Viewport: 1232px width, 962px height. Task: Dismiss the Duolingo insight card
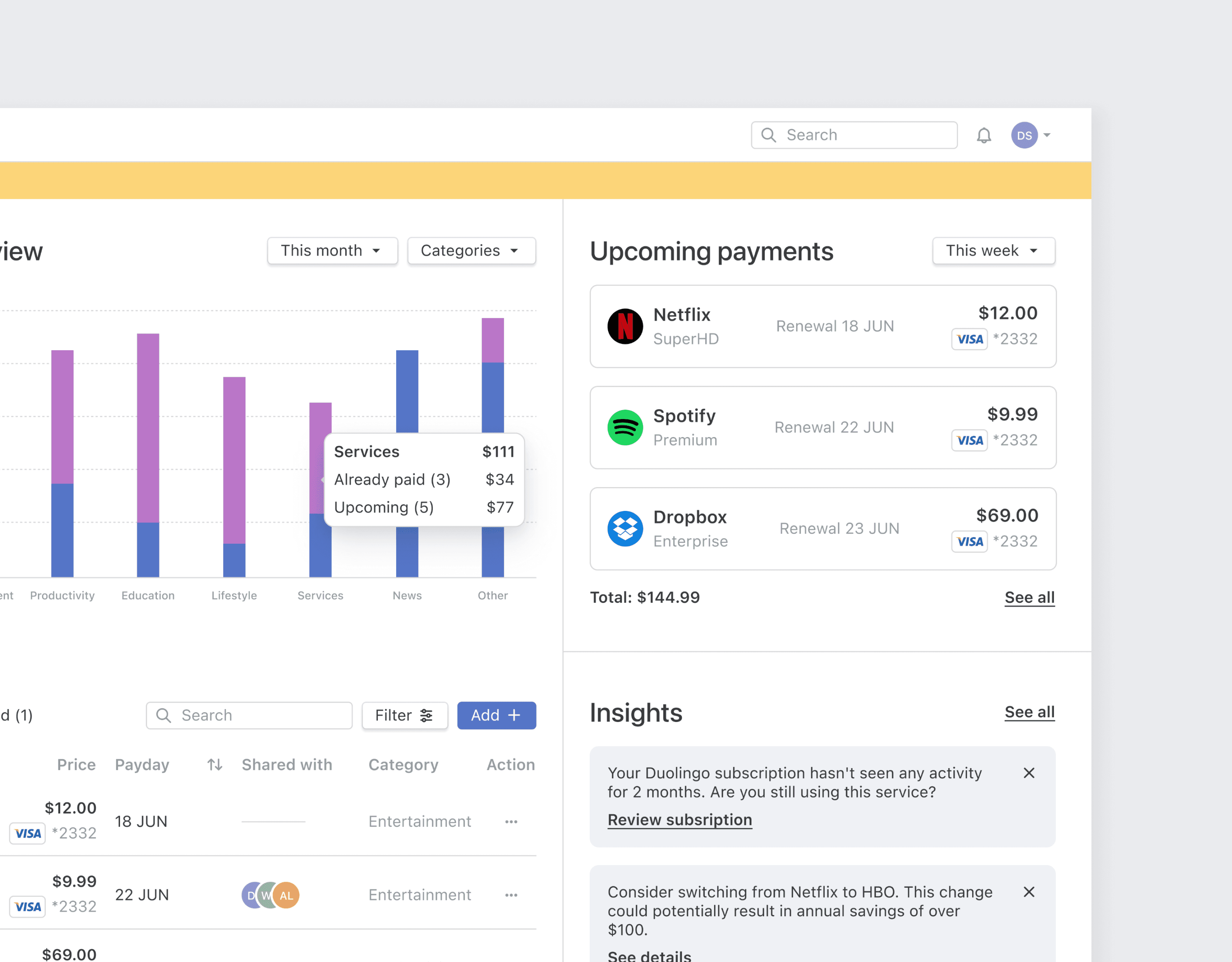pyautogui.click(x=1028, y=773)
